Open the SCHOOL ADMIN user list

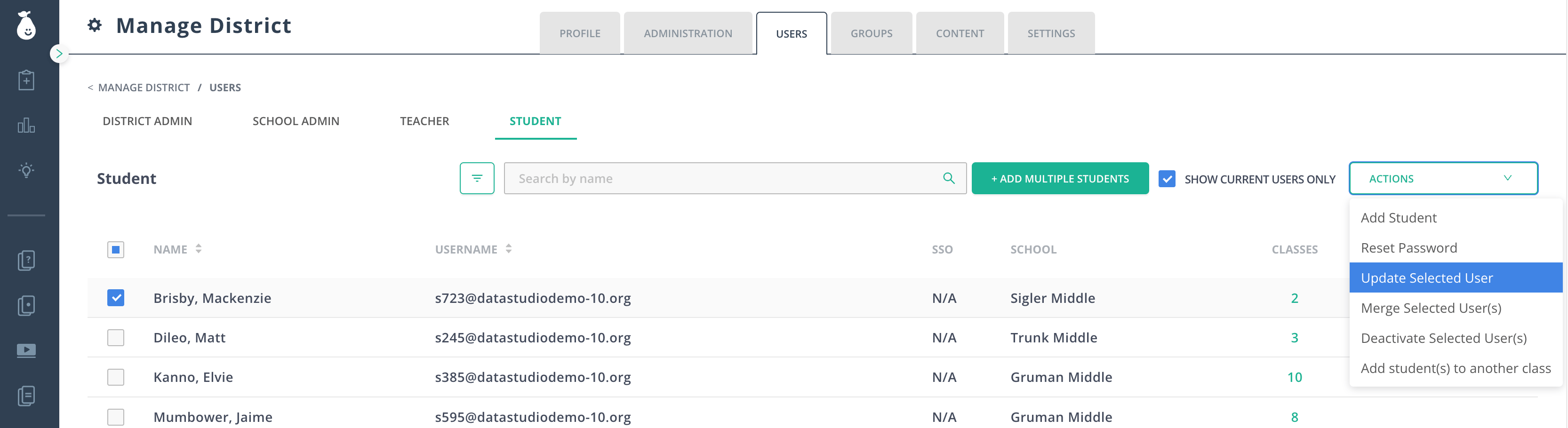click(x=296, y=121)
